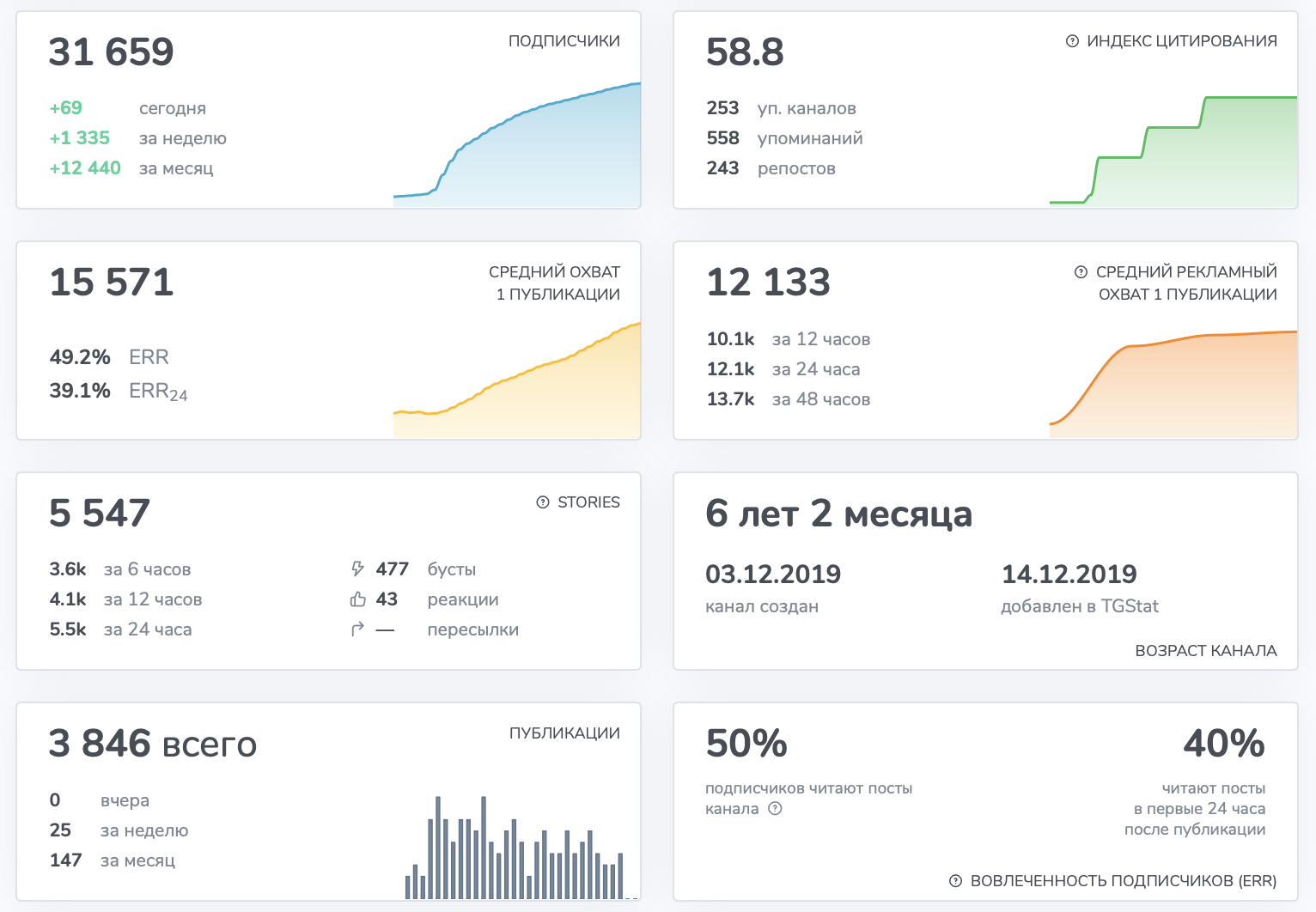
Task: Click the СРЕДНИЙ ОХВАТ 1 ПУБЛИКАЦИИ label
Action: coord(555,283)
